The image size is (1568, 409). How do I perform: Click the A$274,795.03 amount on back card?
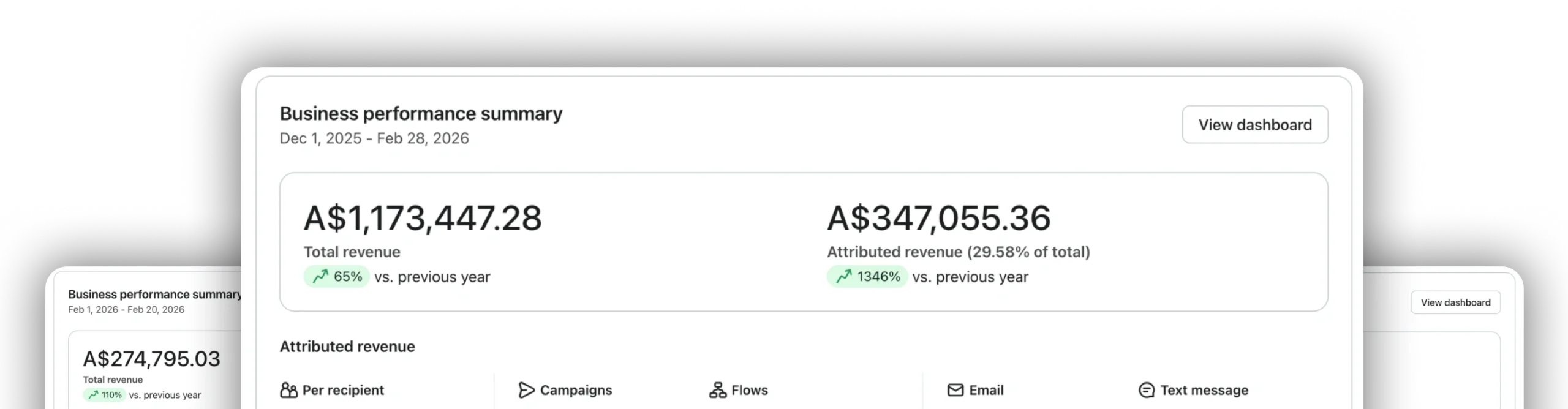(151, 359)
